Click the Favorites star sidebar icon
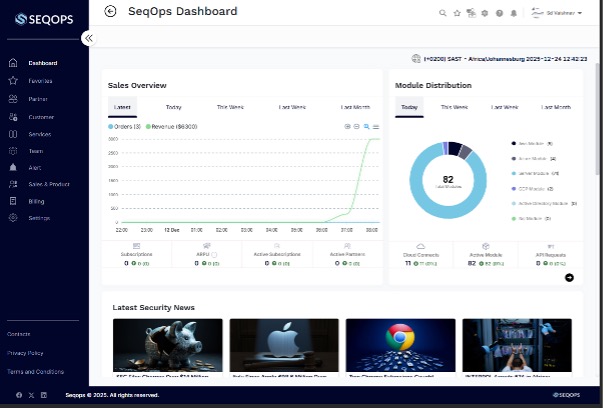Viewport: 604px width, 408px height. click(13, 81)
